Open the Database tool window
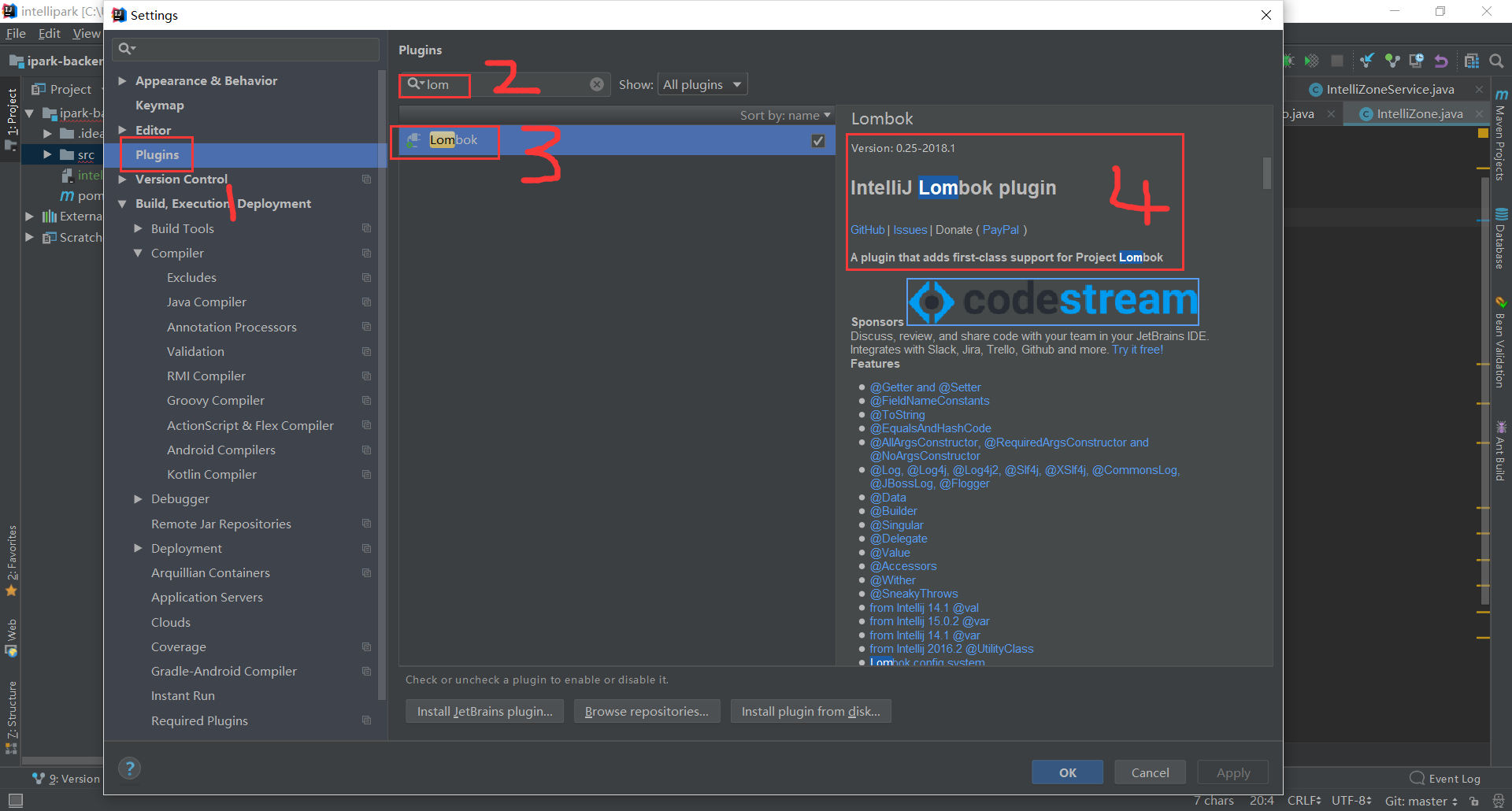This screenshot has height=811, width=1512. (1501, 239)
